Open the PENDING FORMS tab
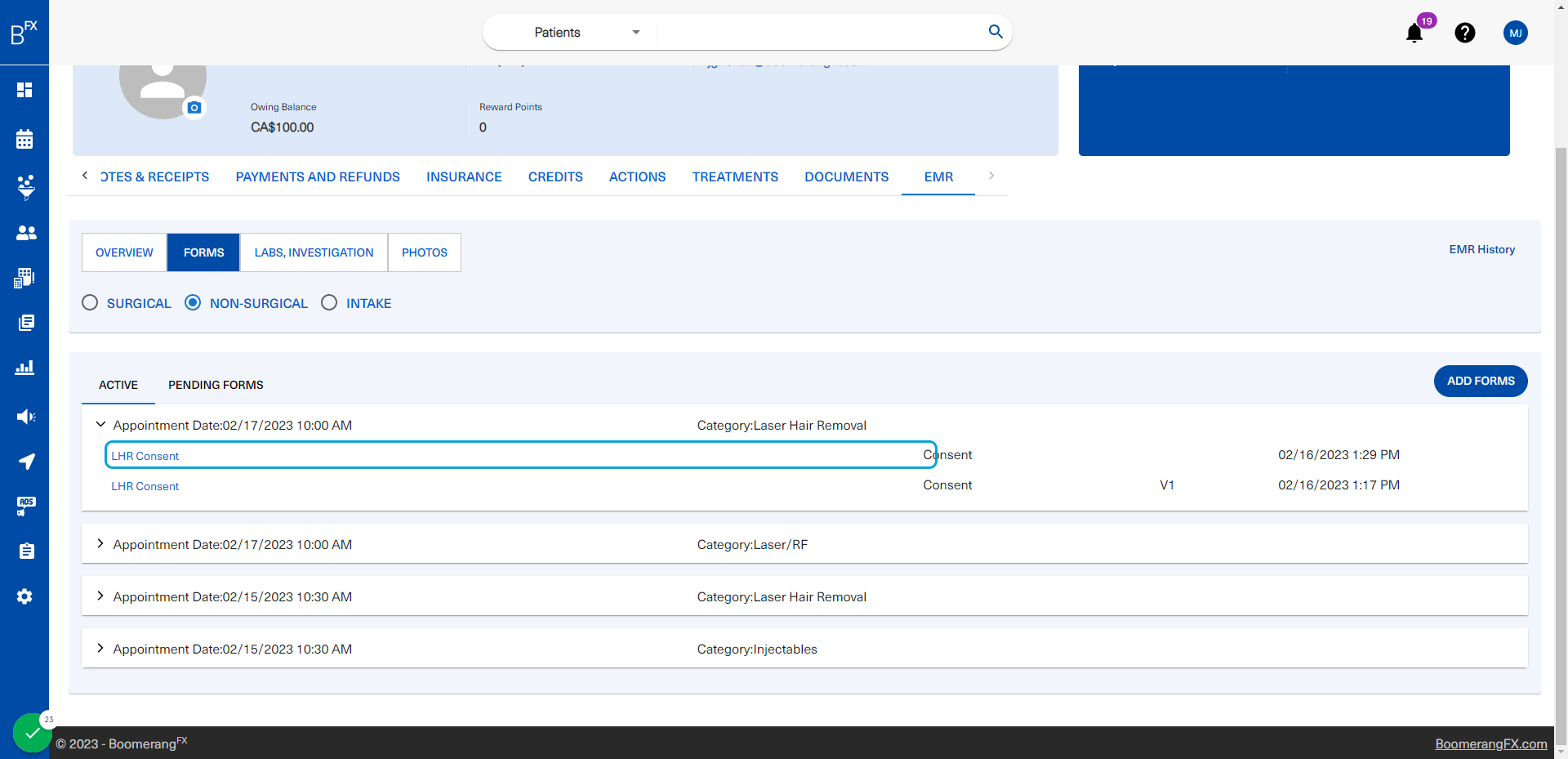 [216, 385]
